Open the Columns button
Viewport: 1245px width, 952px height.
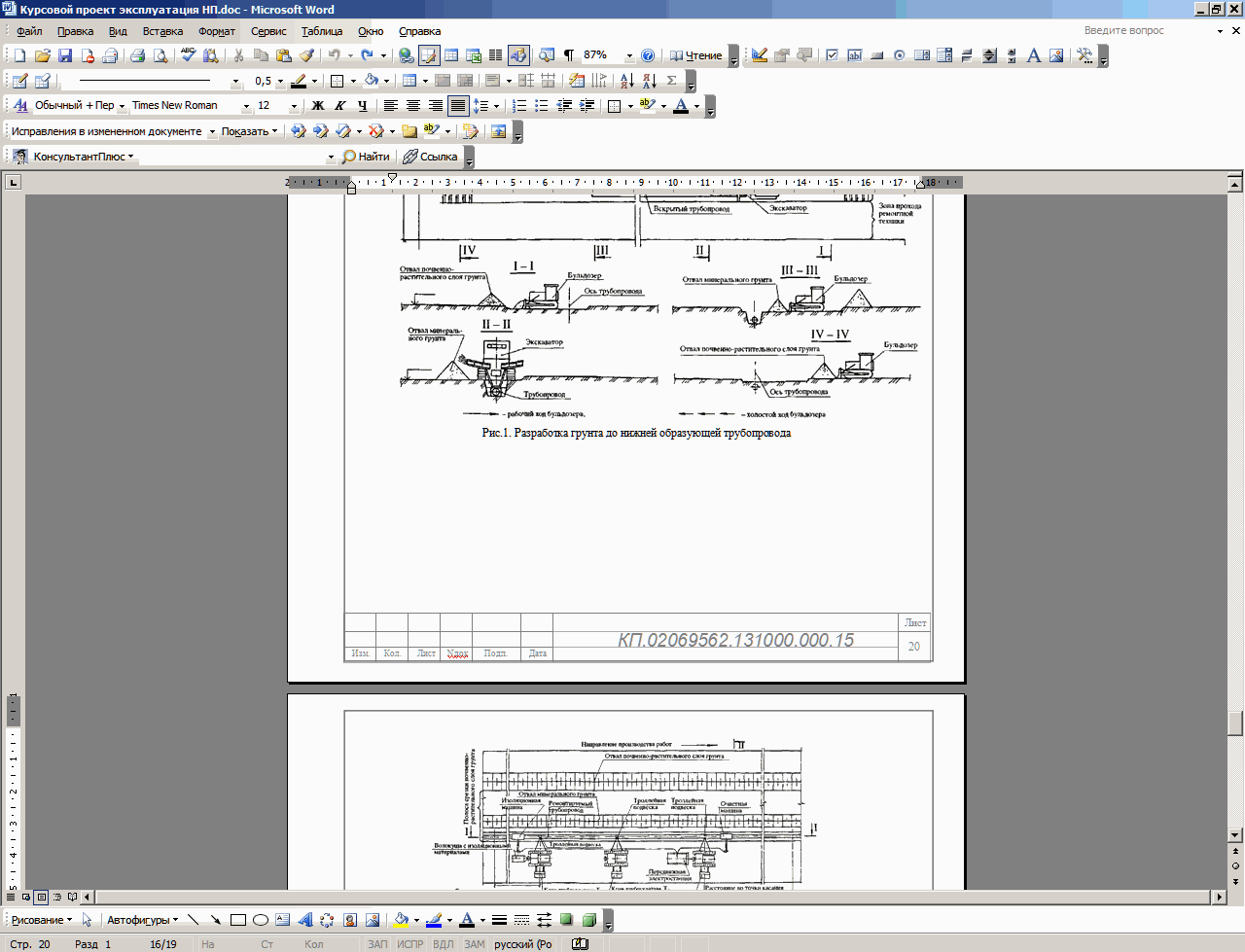[x=496, y=55]
